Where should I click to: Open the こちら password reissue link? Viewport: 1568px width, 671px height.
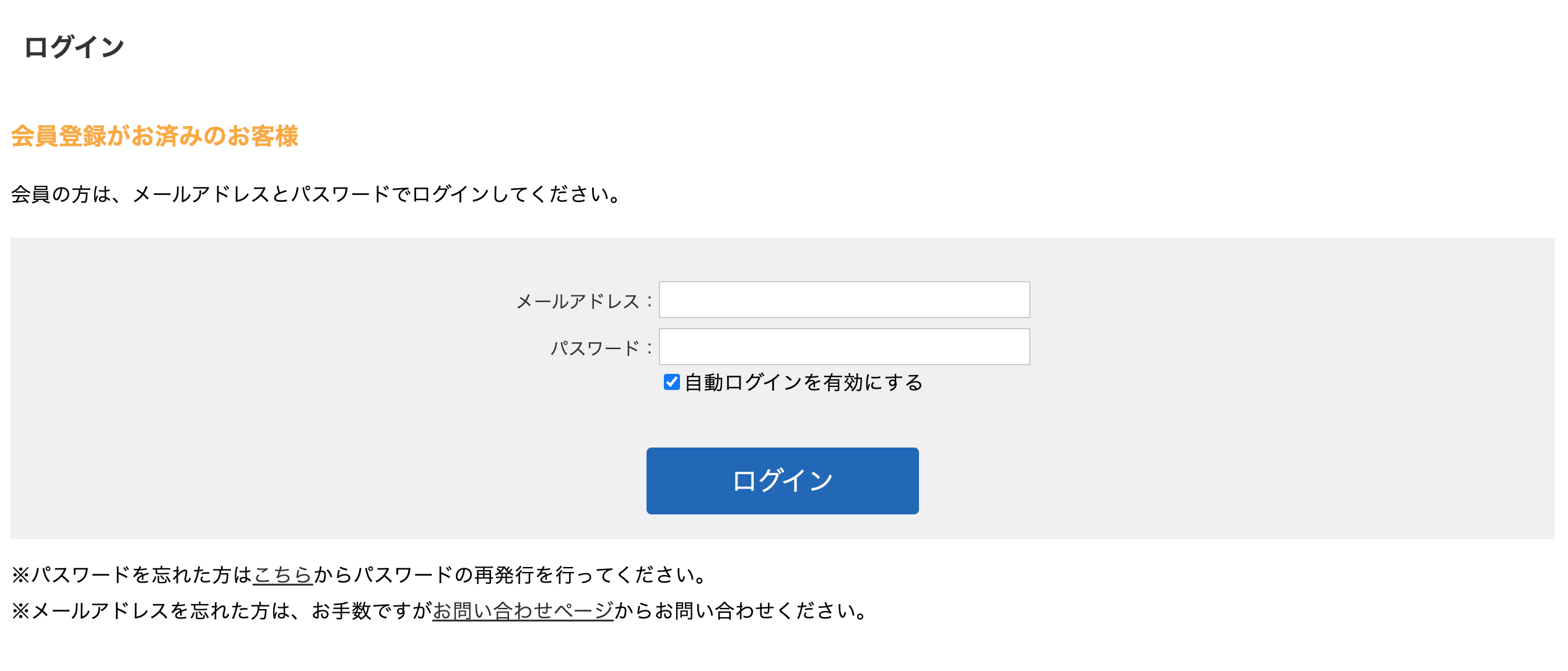click(x=283, y=575)
